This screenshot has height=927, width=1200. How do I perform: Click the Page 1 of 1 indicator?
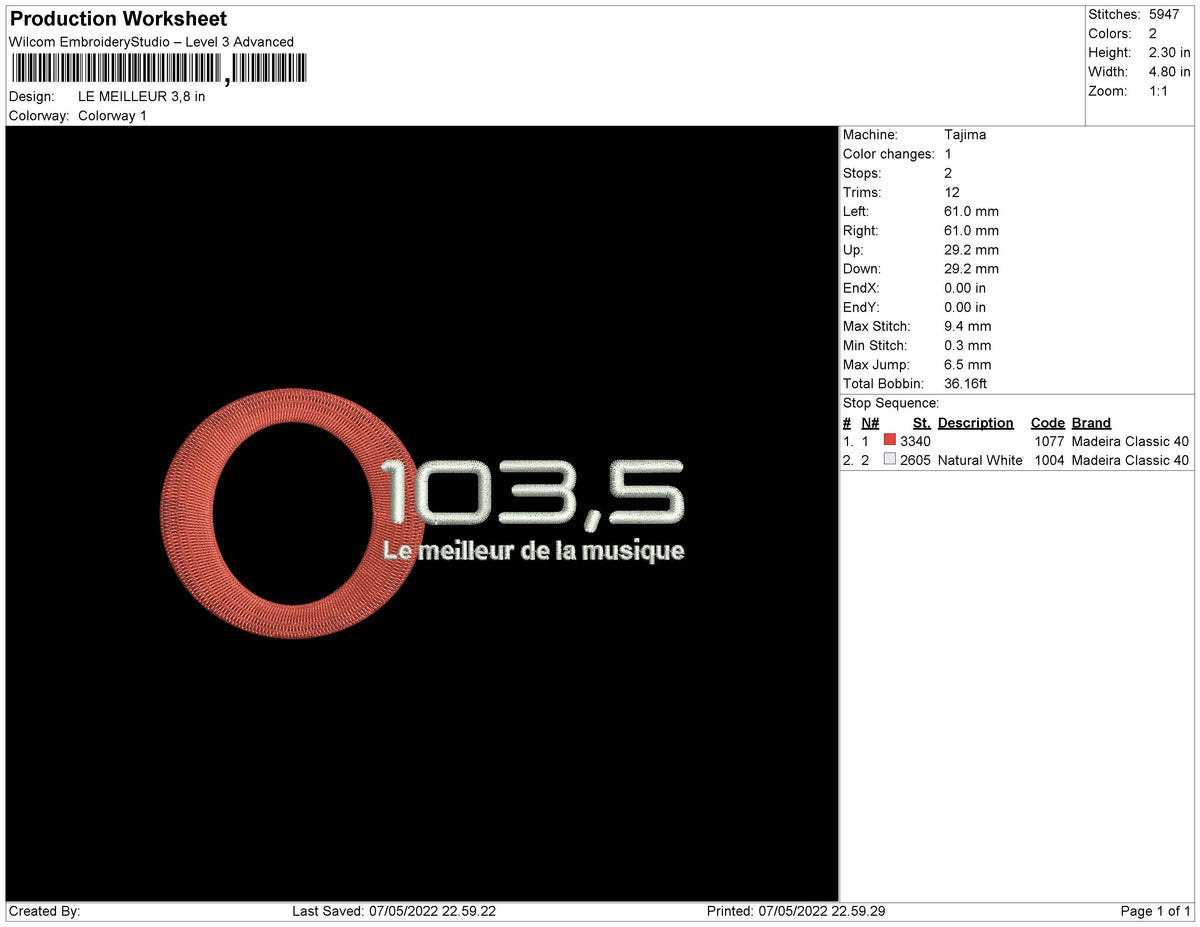(x=1155, y=911)
